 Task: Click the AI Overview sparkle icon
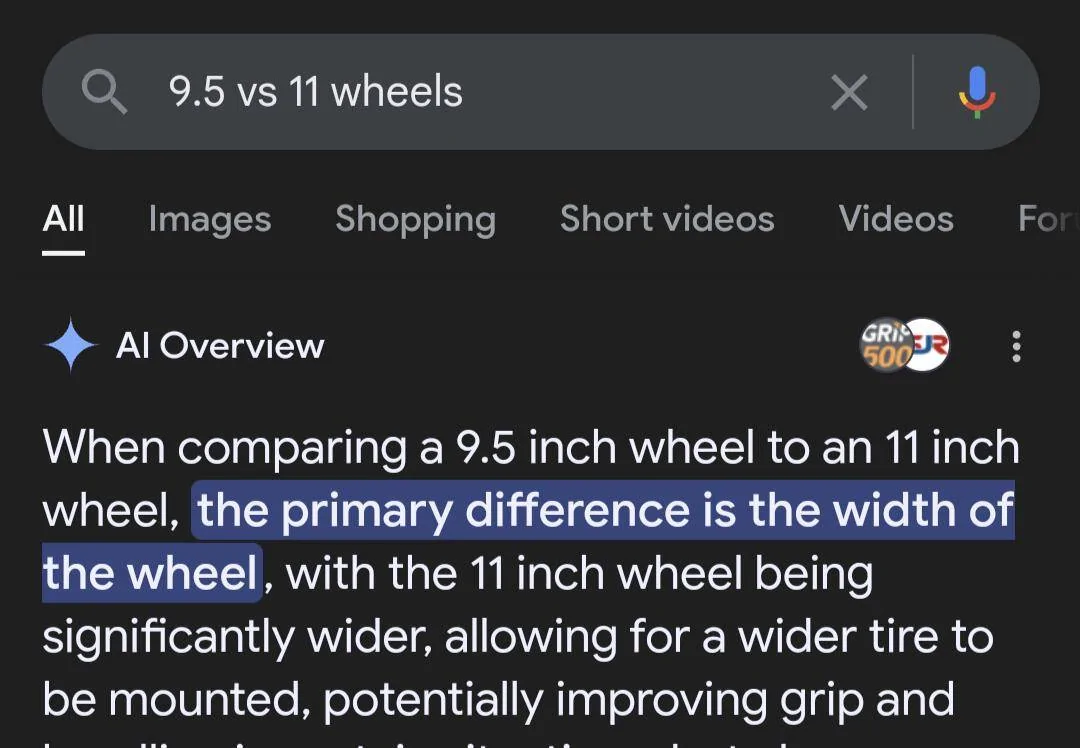(x=69, y=346)
